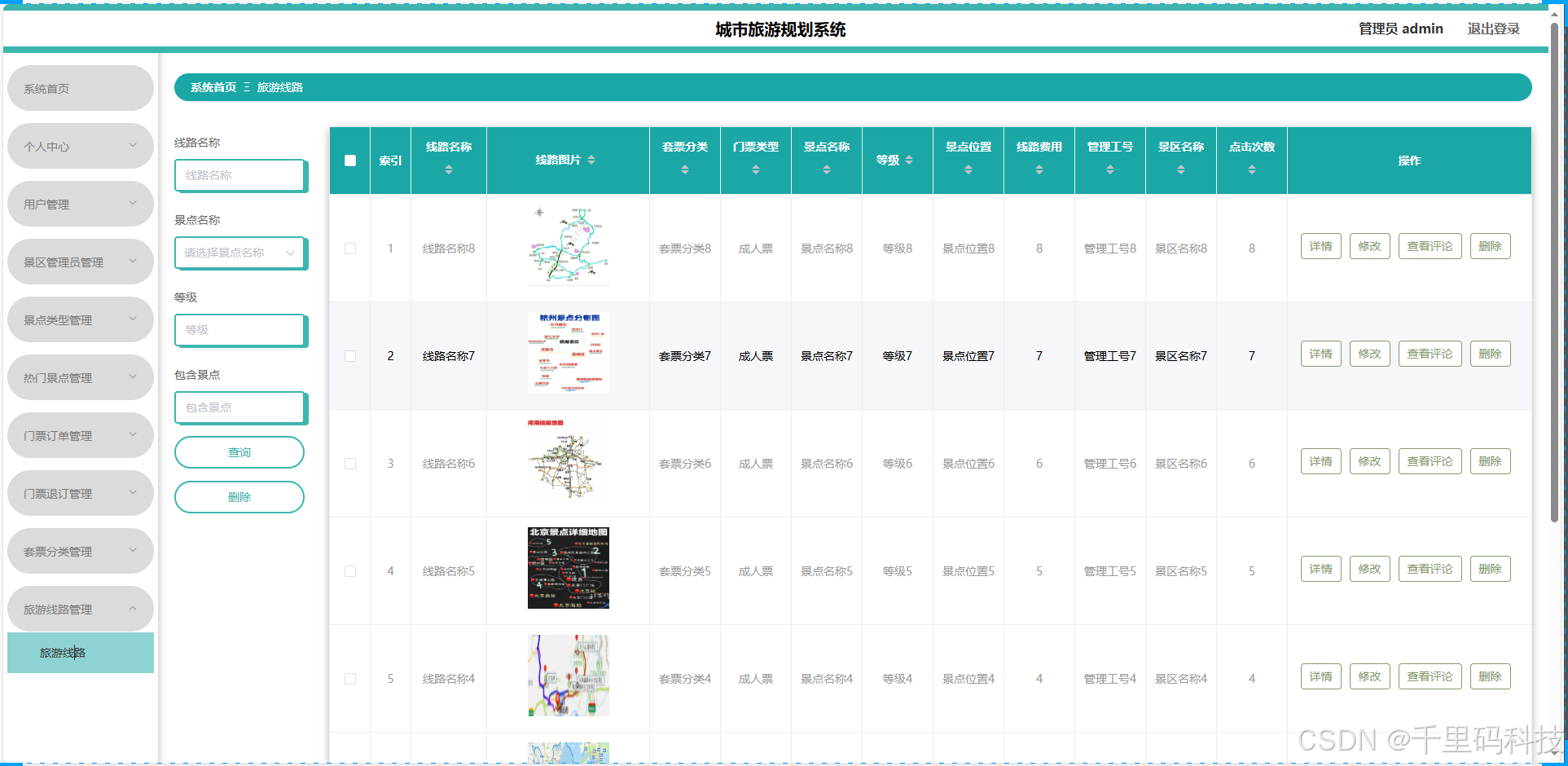Check the row for 线路名称6
This screenshot has height=766, width=1568.
coord(350,464)
